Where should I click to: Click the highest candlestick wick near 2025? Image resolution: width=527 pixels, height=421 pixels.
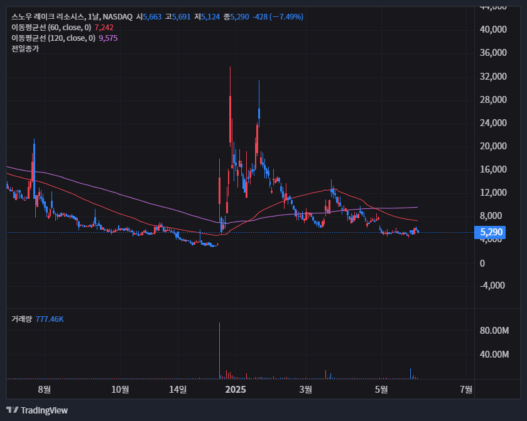(x=230, y=82)
